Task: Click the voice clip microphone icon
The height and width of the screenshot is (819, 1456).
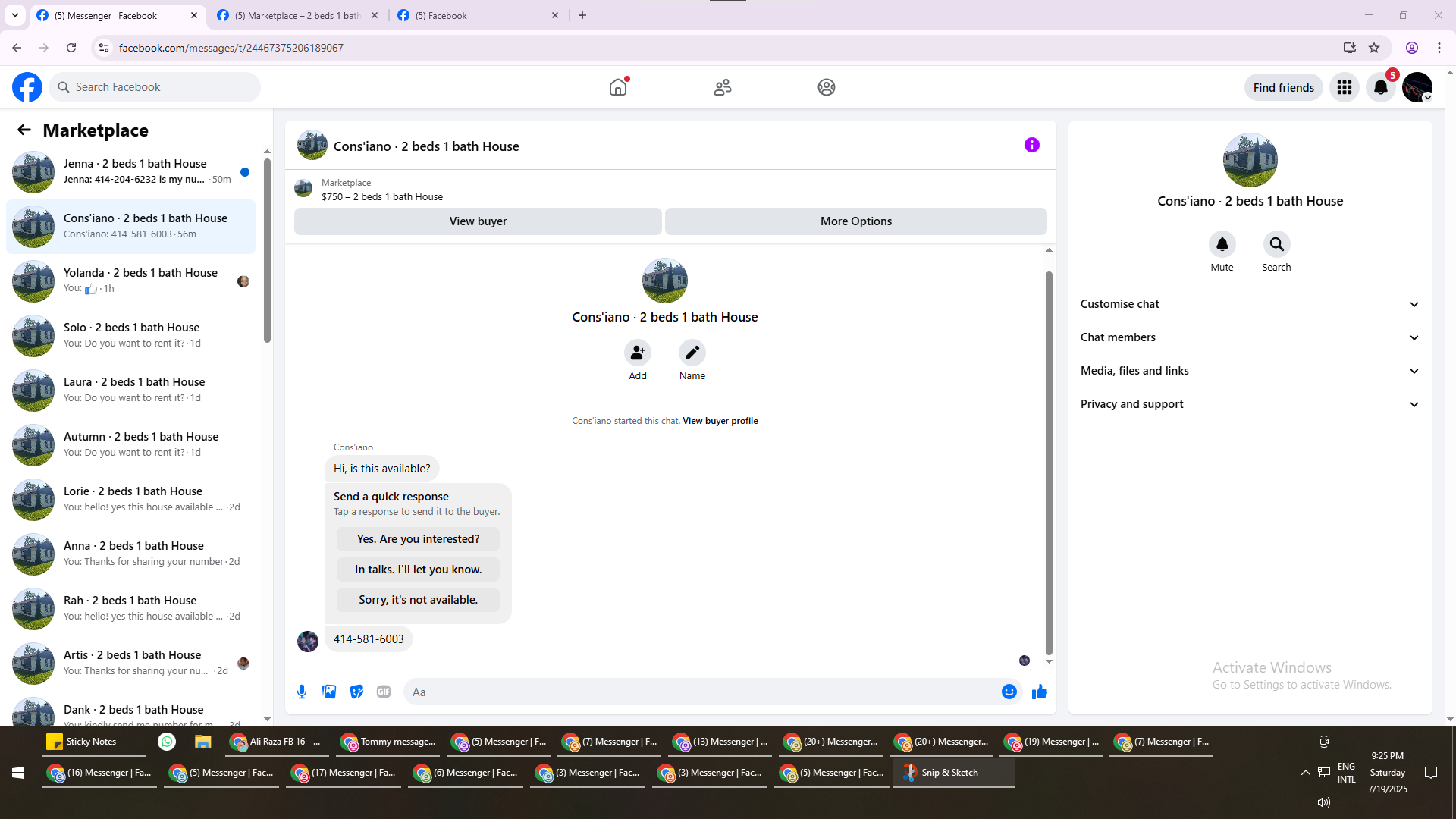Action: 302,692
